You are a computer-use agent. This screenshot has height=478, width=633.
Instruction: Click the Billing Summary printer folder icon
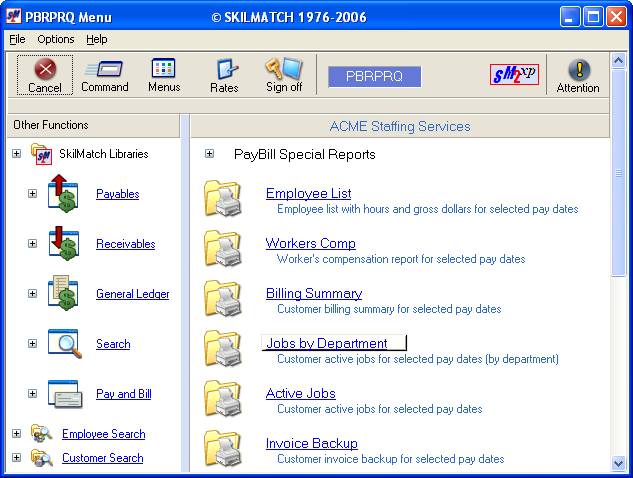pos(223,298)
